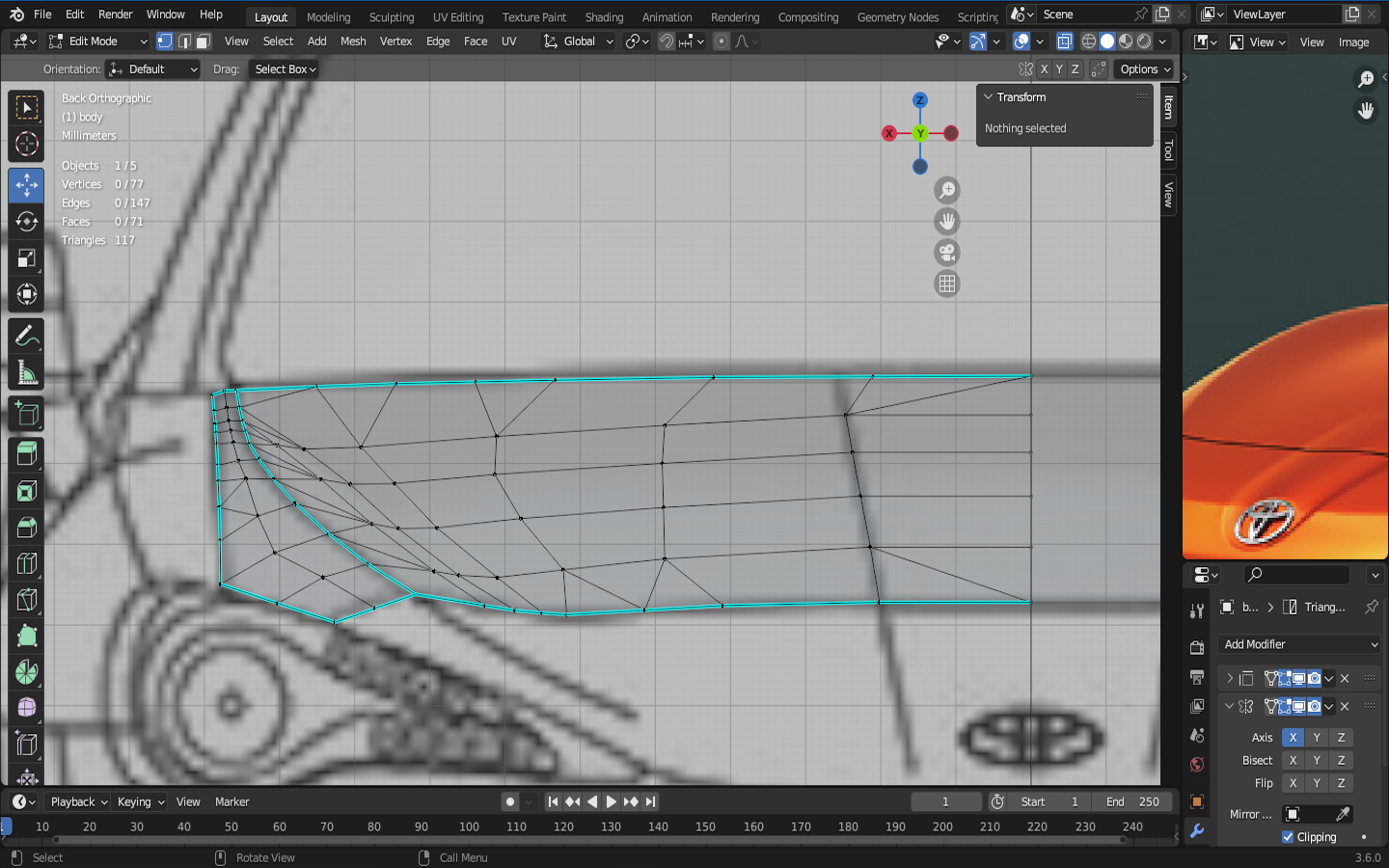
Task: Open the Add Modifier dropdown
Action: 1300,644
